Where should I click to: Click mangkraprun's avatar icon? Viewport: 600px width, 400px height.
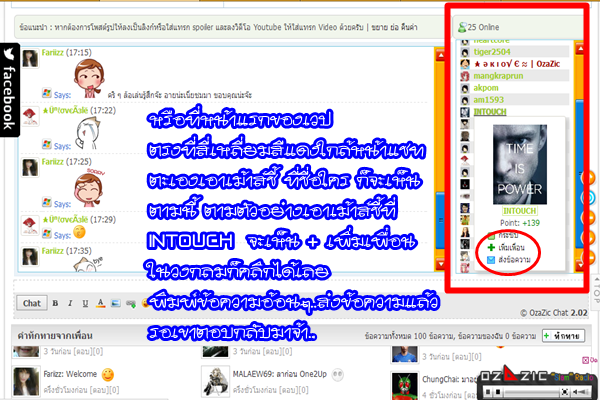click(465, 76)
